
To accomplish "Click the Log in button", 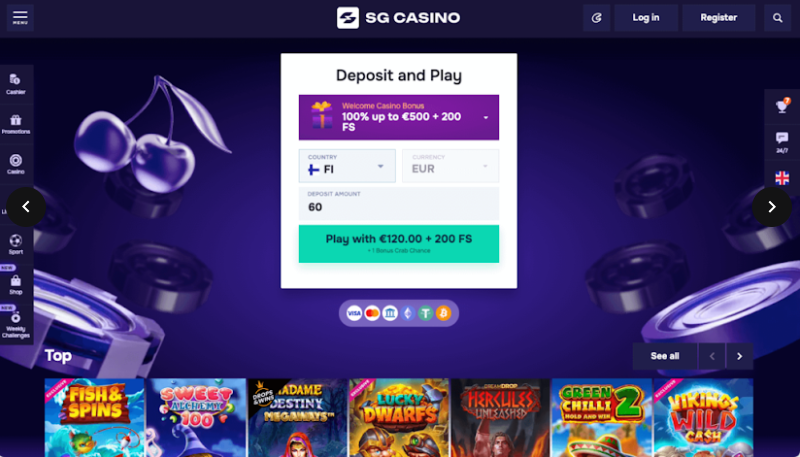I will coord(646,18).
